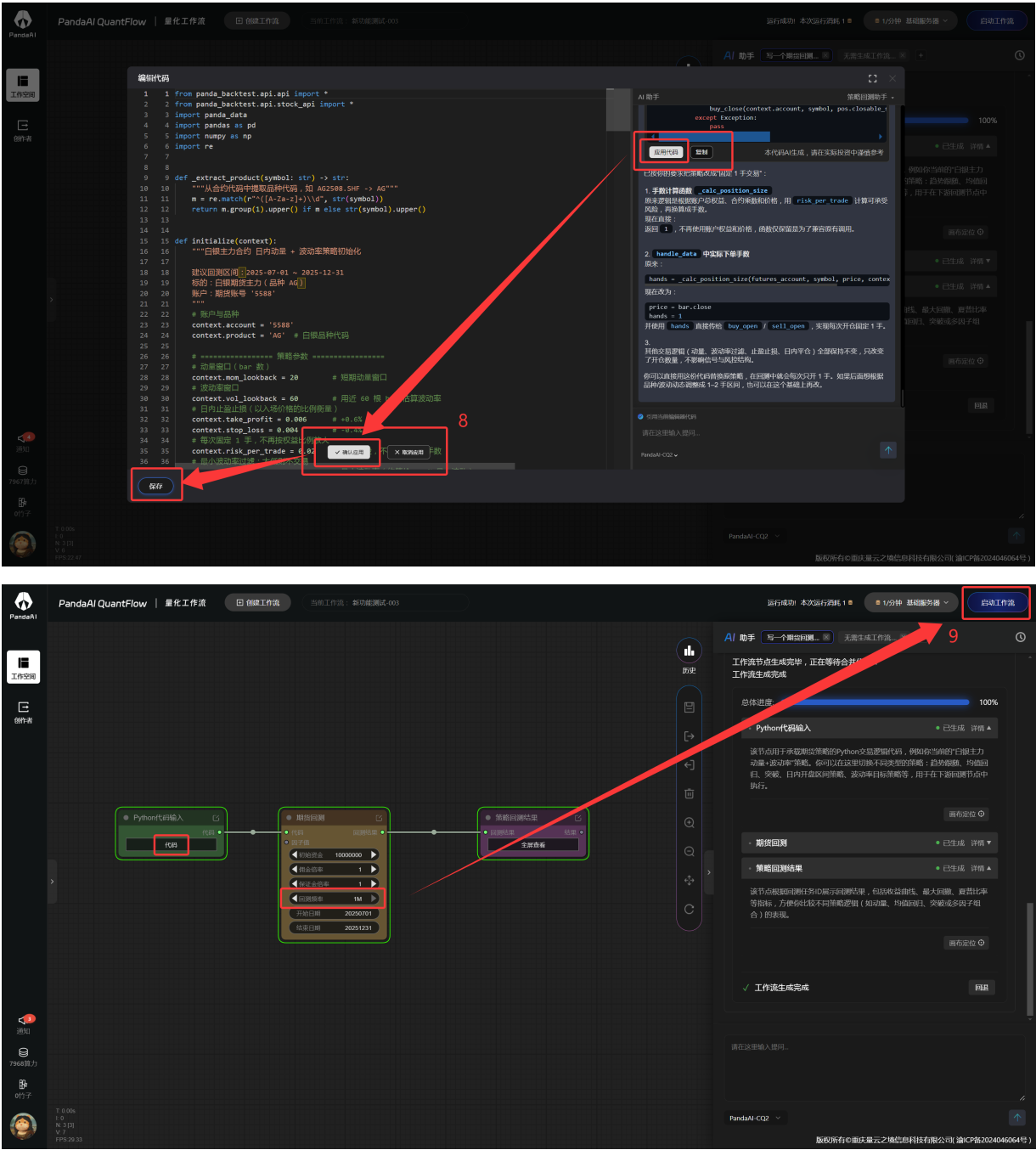Open the 1/分钟 基础服务器 dropdown, bottom screenshot
Screen dimensions: 1036x1150
(911, 602)
